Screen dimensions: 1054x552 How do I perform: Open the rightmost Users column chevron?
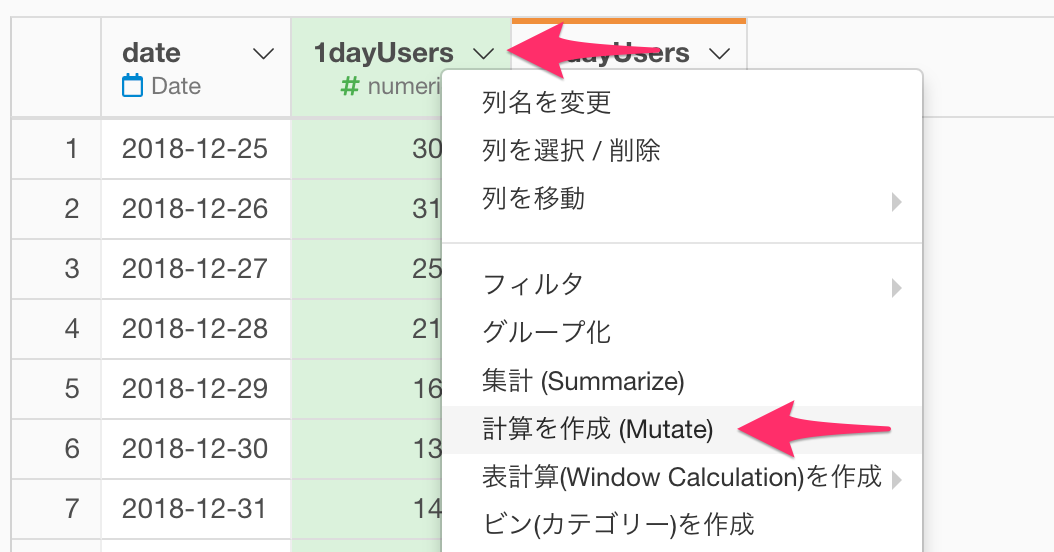[719, 54]
